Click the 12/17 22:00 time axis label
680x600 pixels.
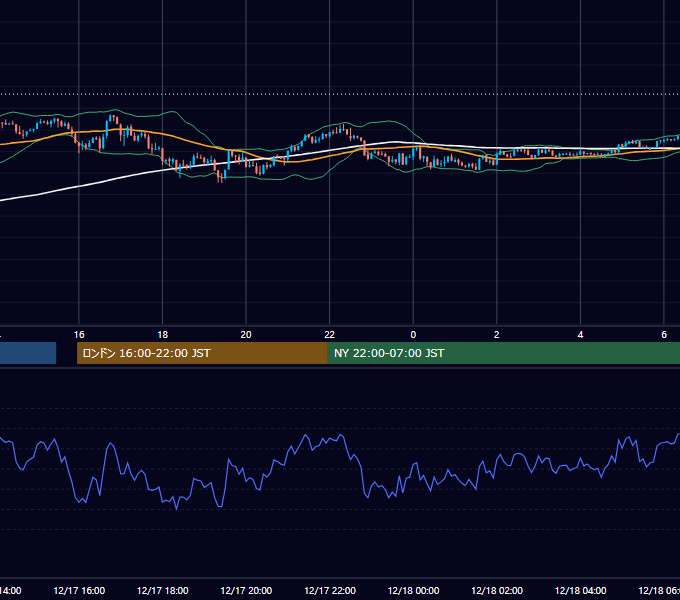[x=330, y=590]
